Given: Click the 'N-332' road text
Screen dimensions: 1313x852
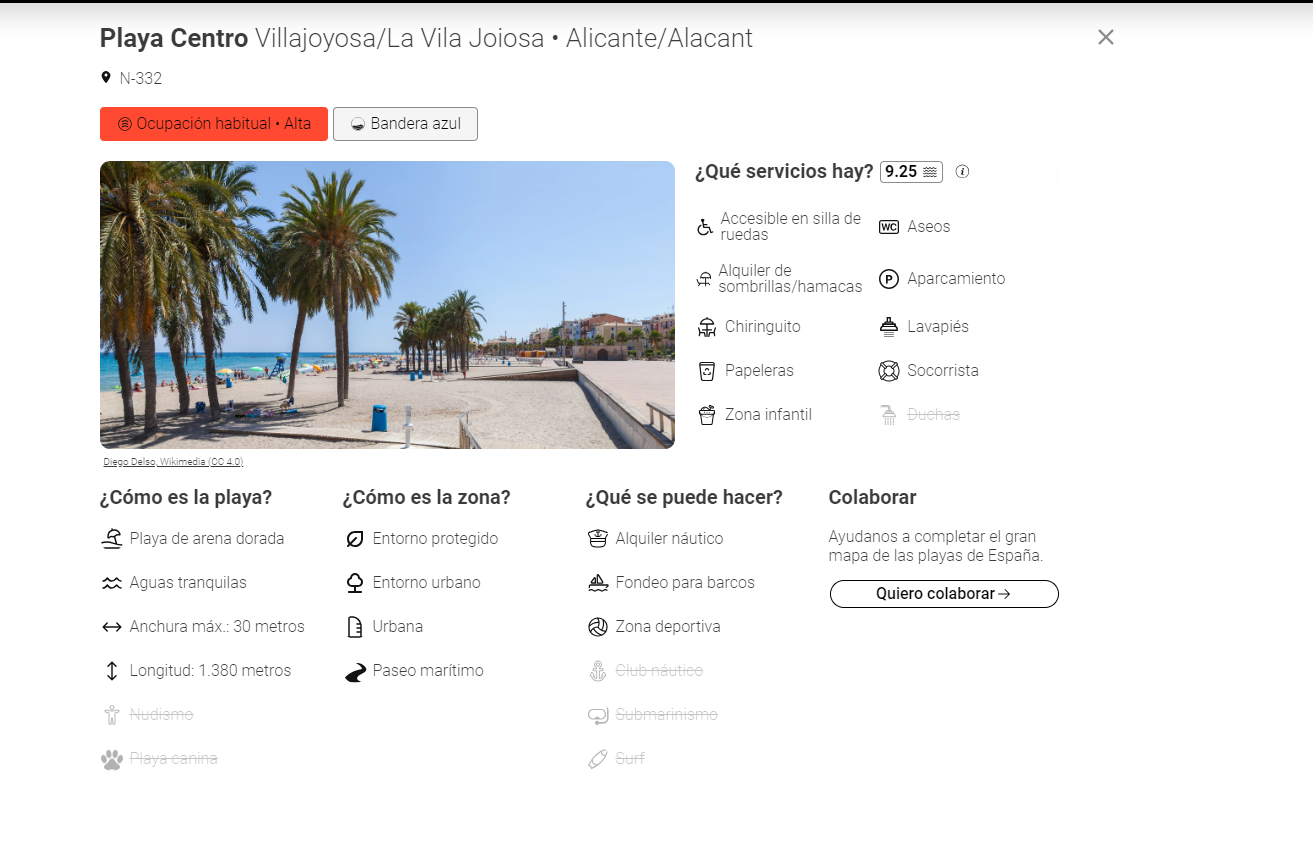Looking at the screenshot, I should [x=141, y=78].
